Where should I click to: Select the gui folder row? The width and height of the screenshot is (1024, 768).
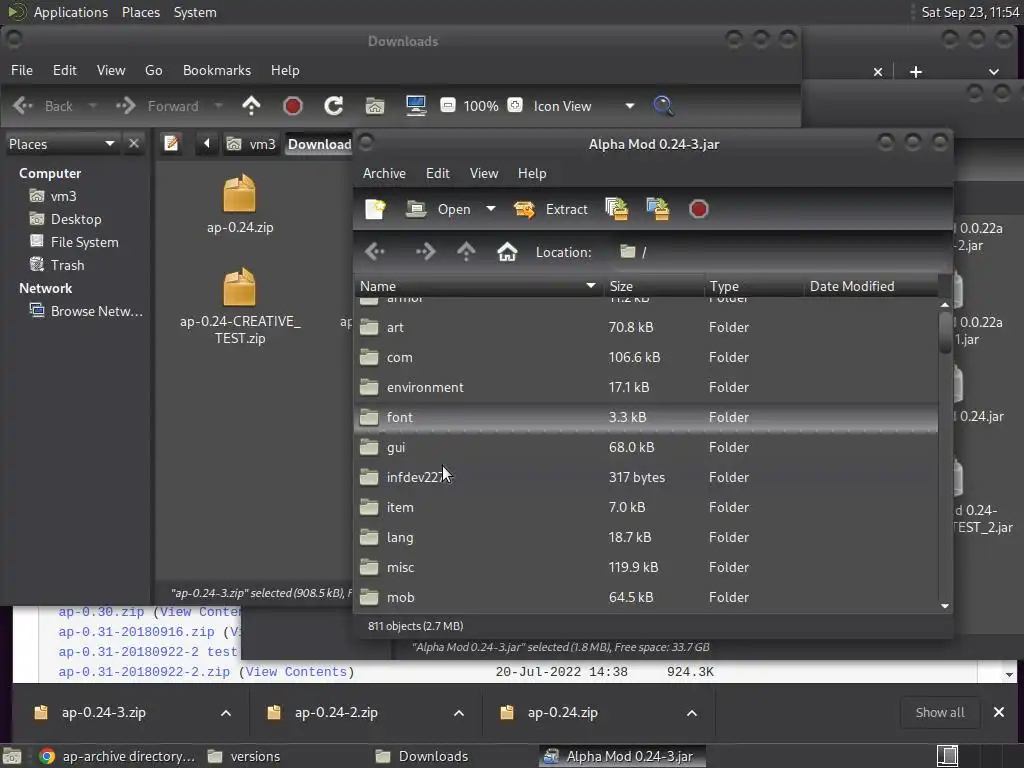[646, 447]
